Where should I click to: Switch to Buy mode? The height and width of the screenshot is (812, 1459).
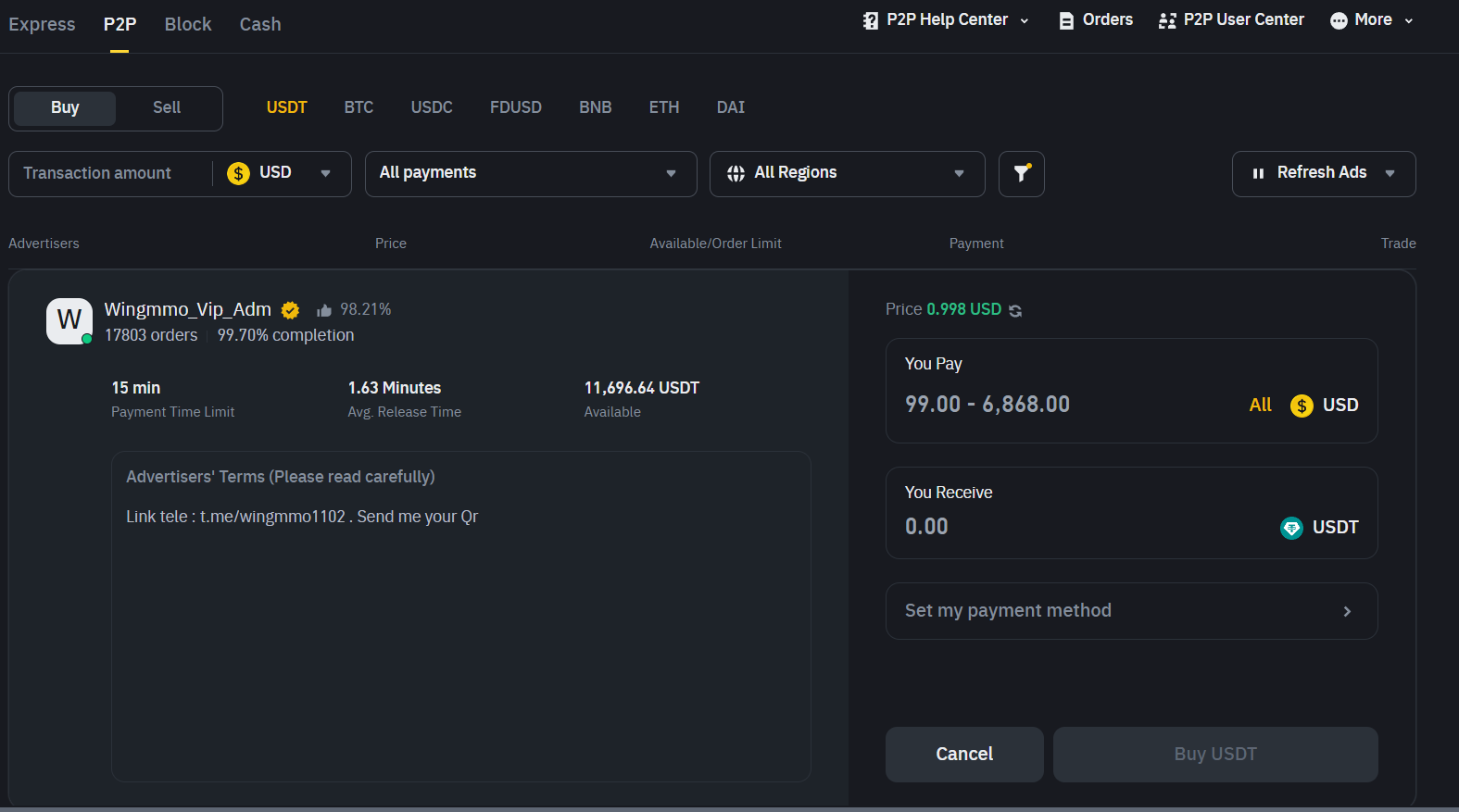pos(65,107)
